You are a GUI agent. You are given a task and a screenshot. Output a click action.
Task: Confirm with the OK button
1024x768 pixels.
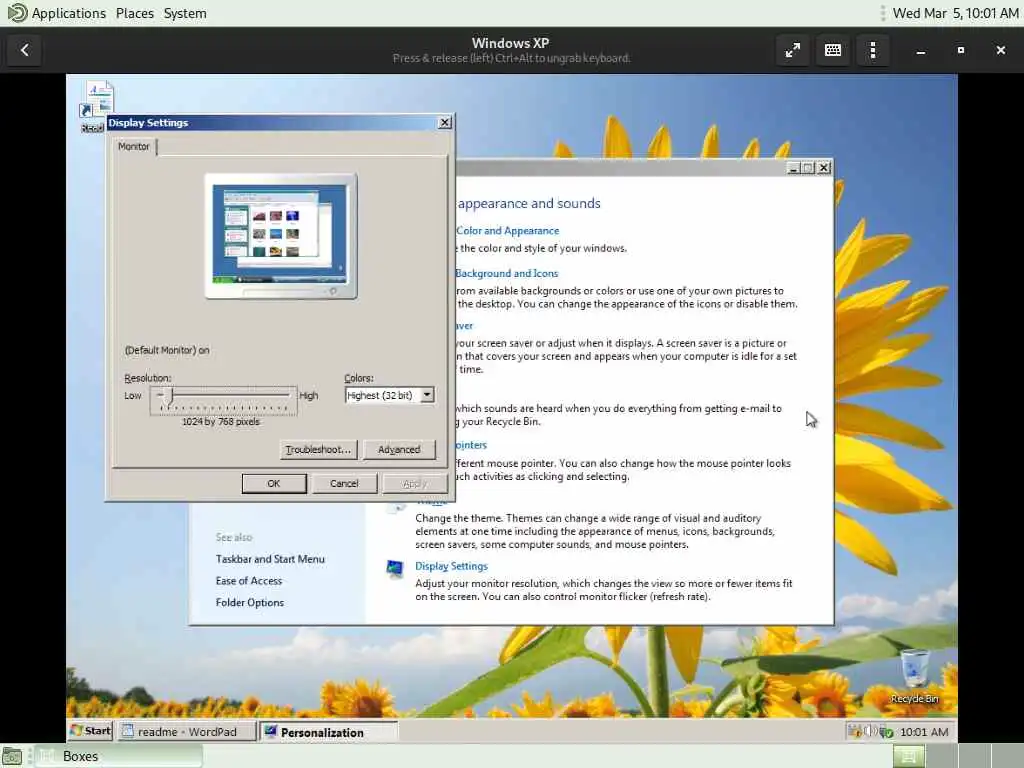pos(274,483)
